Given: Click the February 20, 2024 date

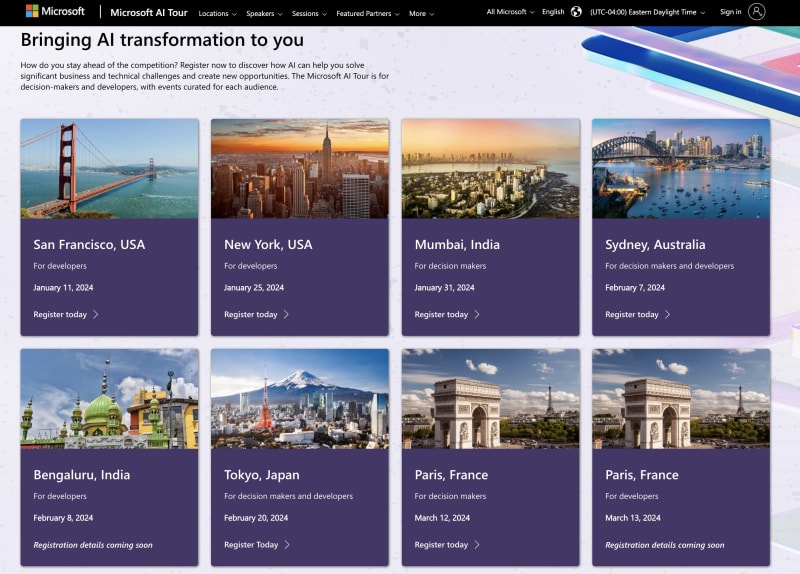Looking at the screenshot, I should [x=256, y=517].
